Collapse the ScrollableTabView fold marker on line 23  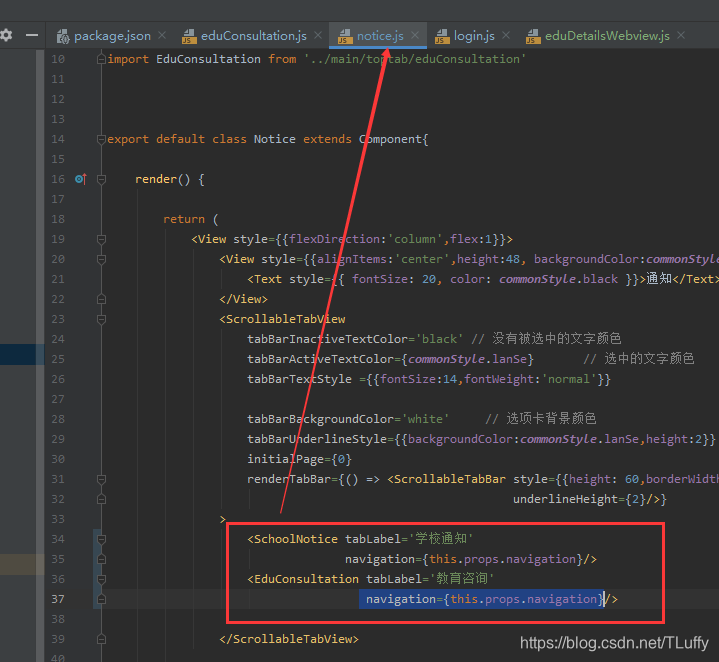[x=101, y=320]
